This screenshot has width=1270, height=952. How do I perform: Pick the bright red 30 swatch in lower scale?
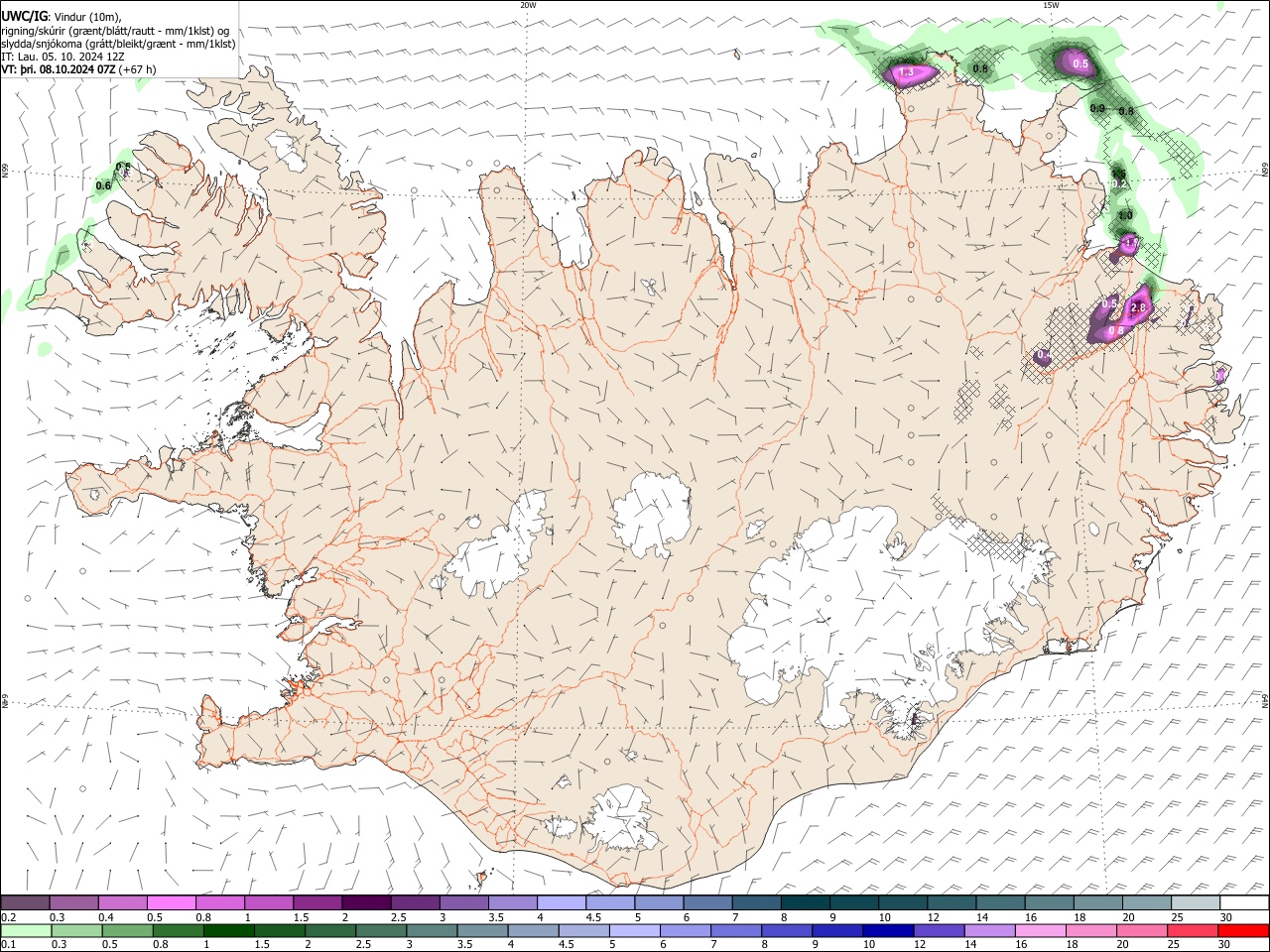click(x=1243, y=930)
